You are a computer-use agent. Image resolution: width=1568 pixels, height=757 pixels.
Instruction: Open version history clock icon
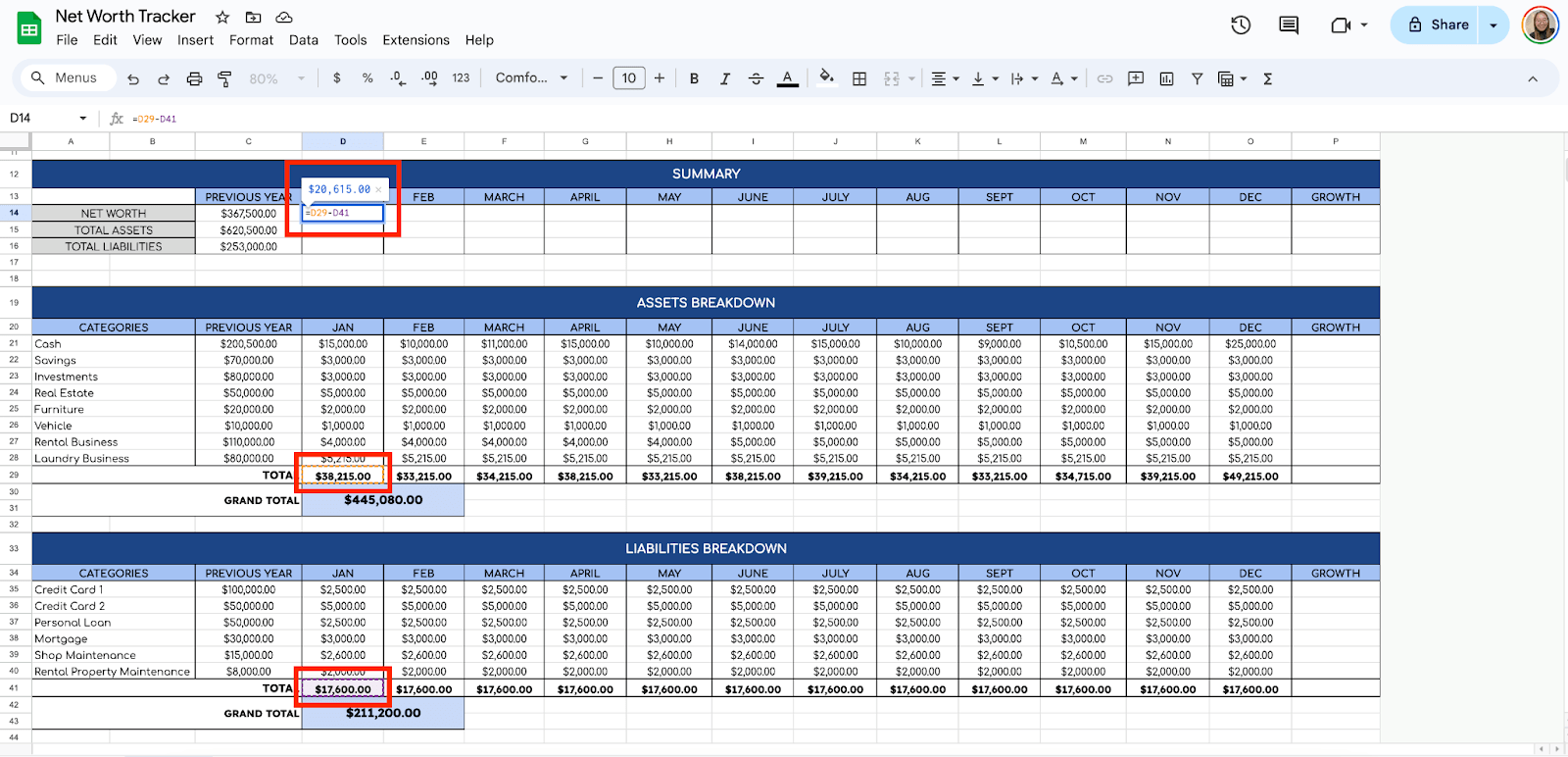tap(1241, 25)
